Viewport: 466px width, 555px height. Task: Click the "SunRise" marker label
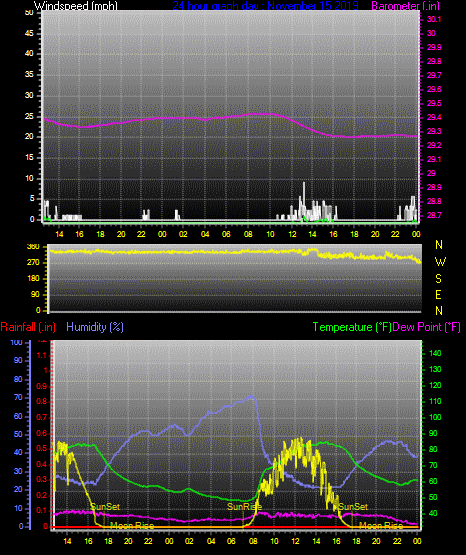(x=244, y=507)
